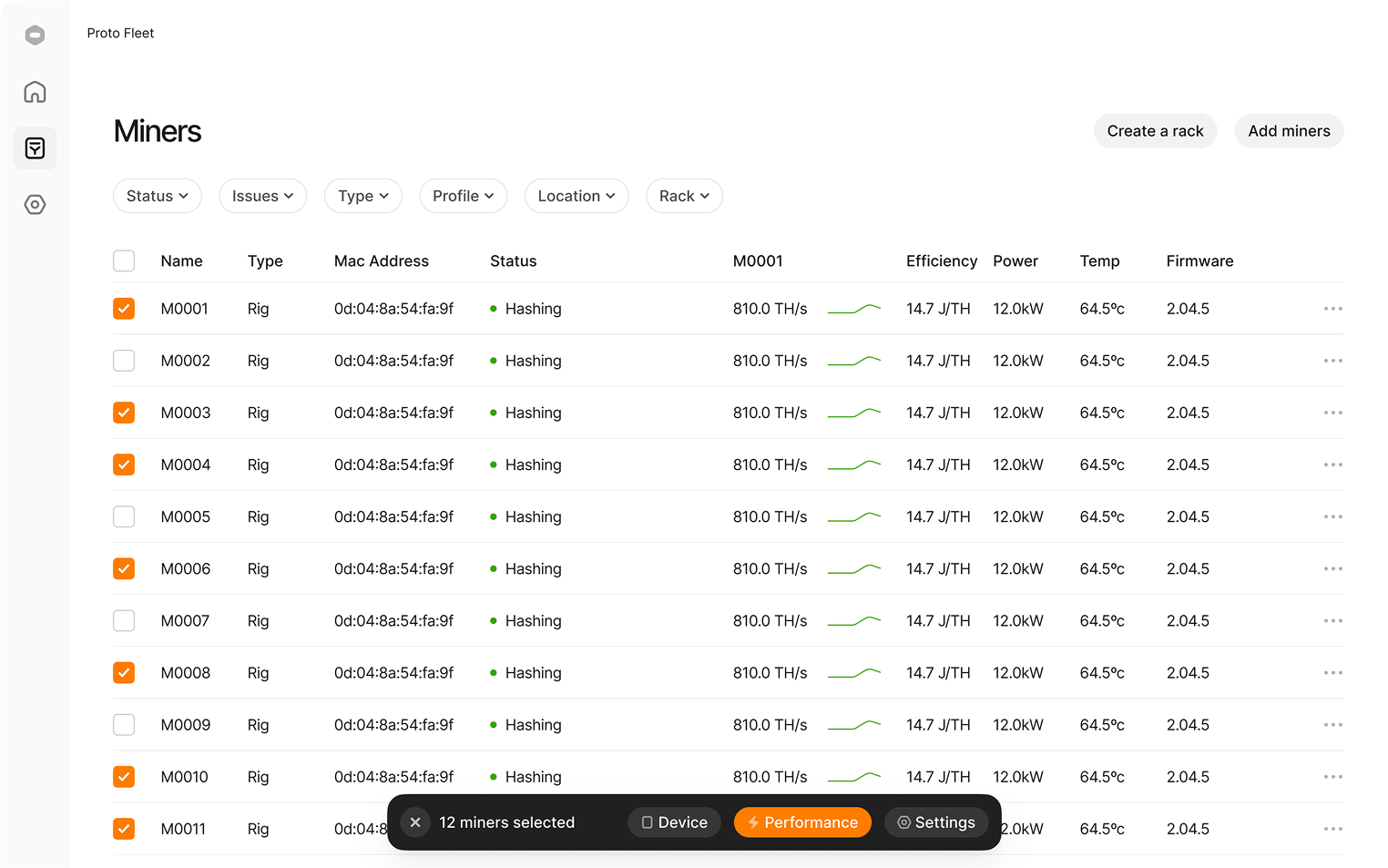Click the miner name M0006

pos(186,568)
